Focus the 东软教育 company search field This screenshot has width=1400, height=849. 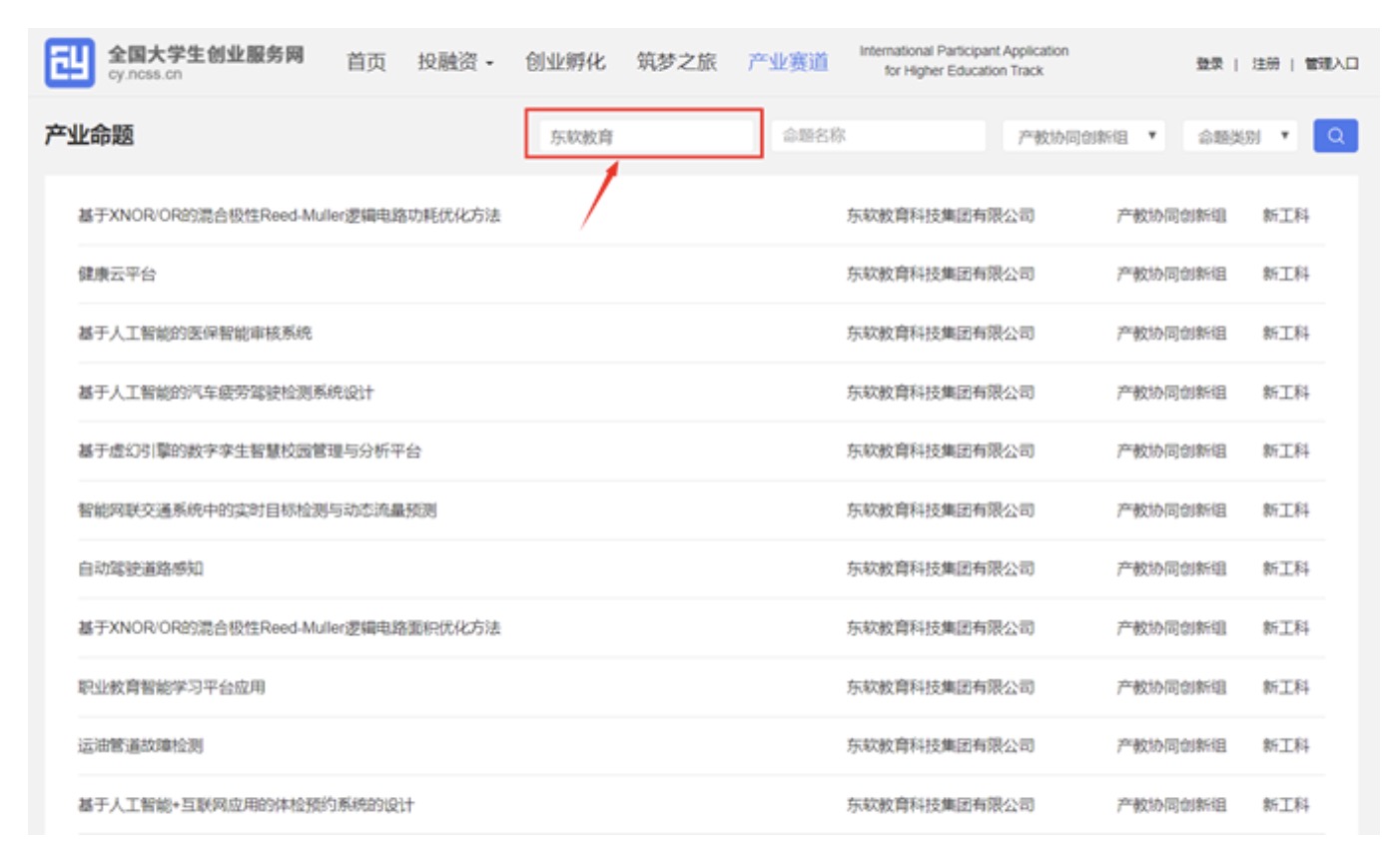[x=644, y=136]
